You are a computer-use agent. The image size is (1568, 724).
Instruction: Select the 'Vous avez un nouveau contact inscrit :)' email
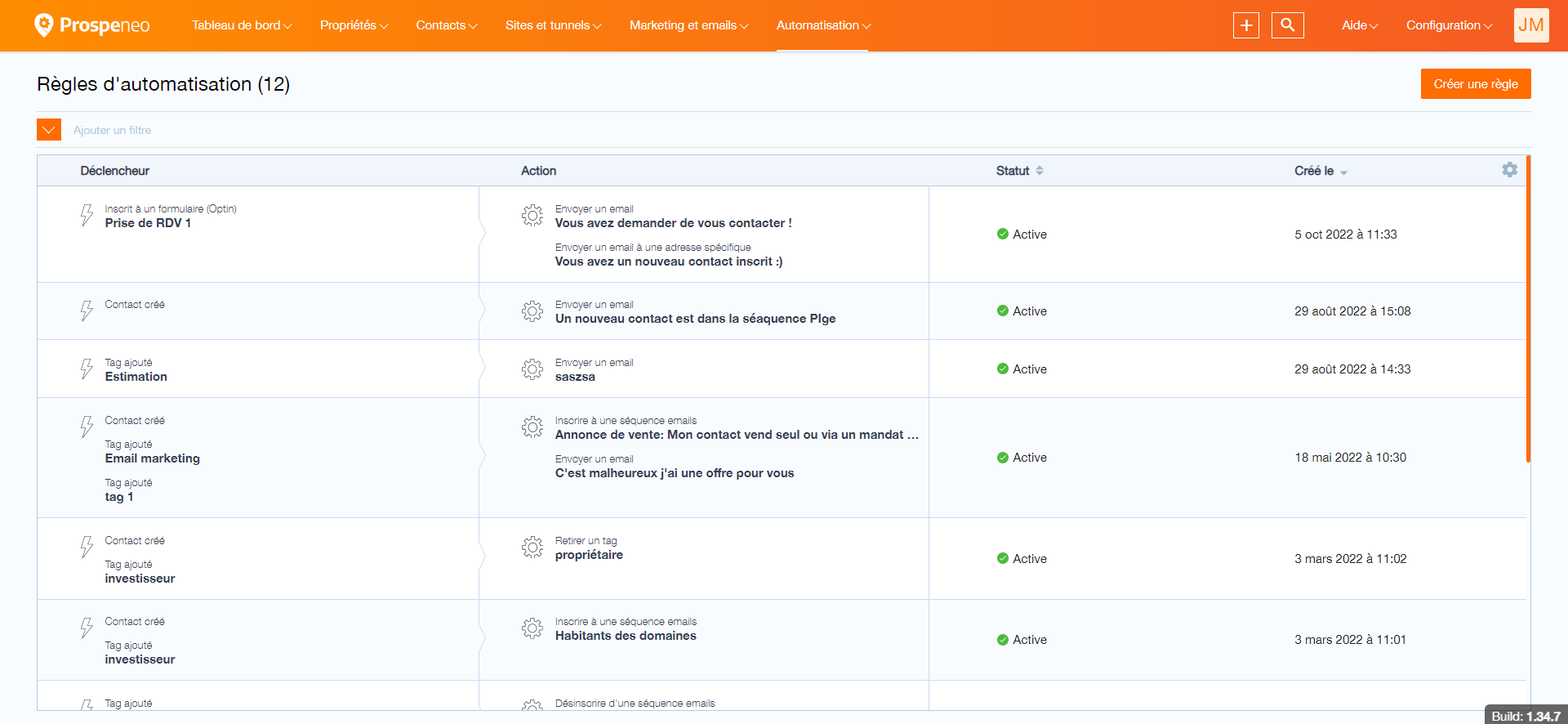(x=669, y=261)
